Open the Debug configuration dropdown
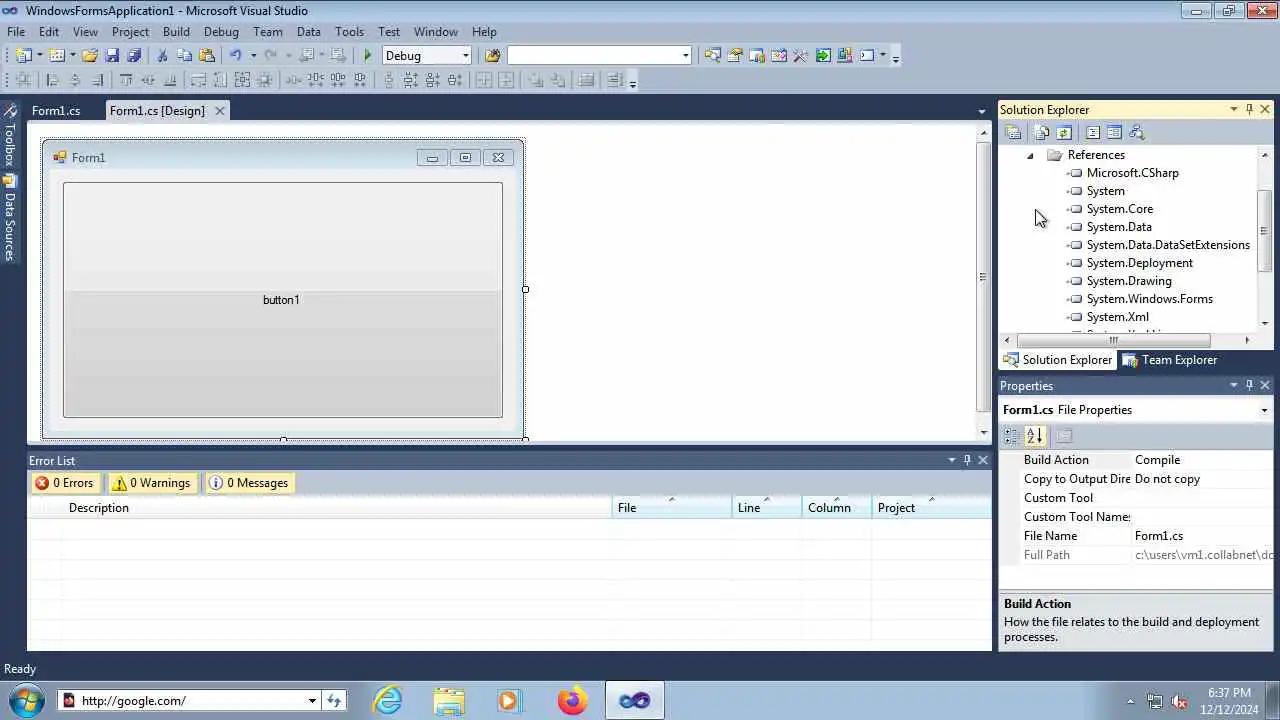This screenshot has height=720, width=1280. (465, 56)
